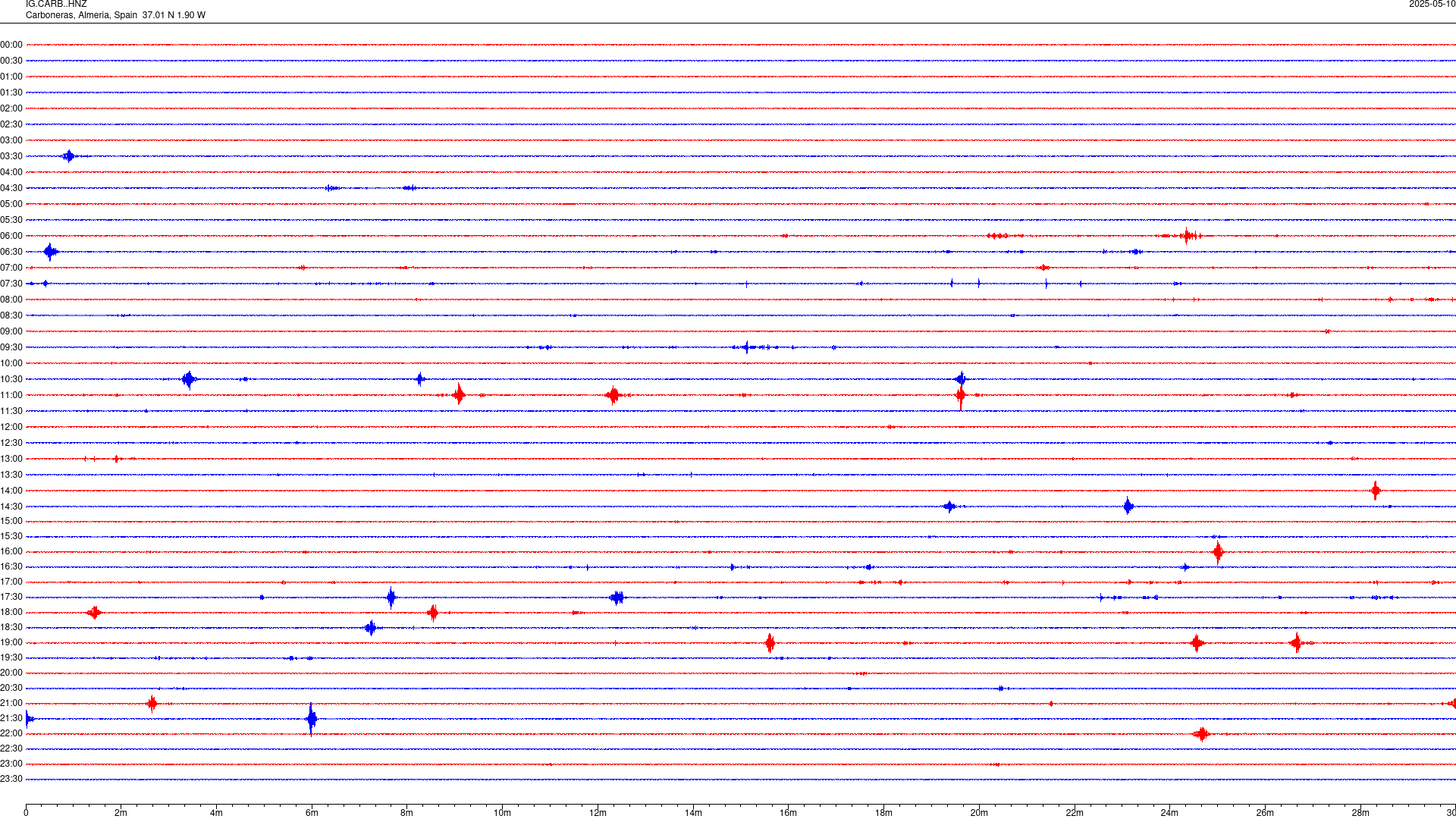Click the event near 9m on 11:00 trace
The height and width of the screenshot is (819, 1456).
459,395
